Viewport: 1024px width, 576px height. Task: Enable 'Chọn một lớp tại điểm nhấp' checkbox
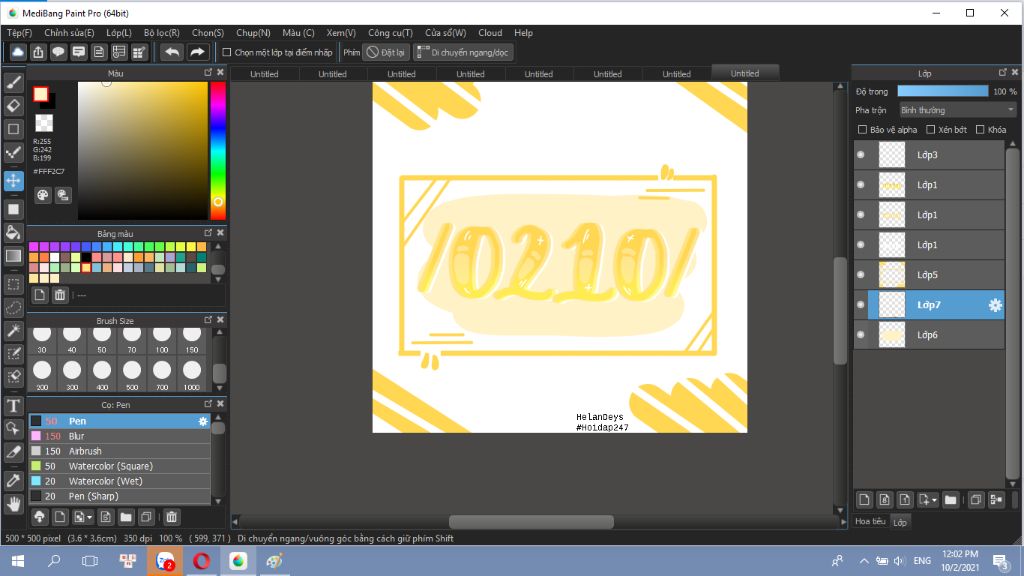[x=227, y=52]
